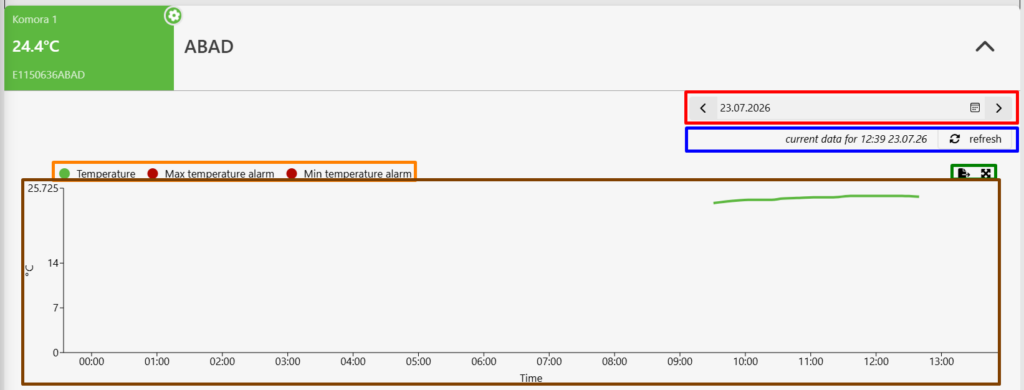This screenshot has width=1024, height=390.
Task: Click the 00:00 time axis label
Action: coord(91,361)
